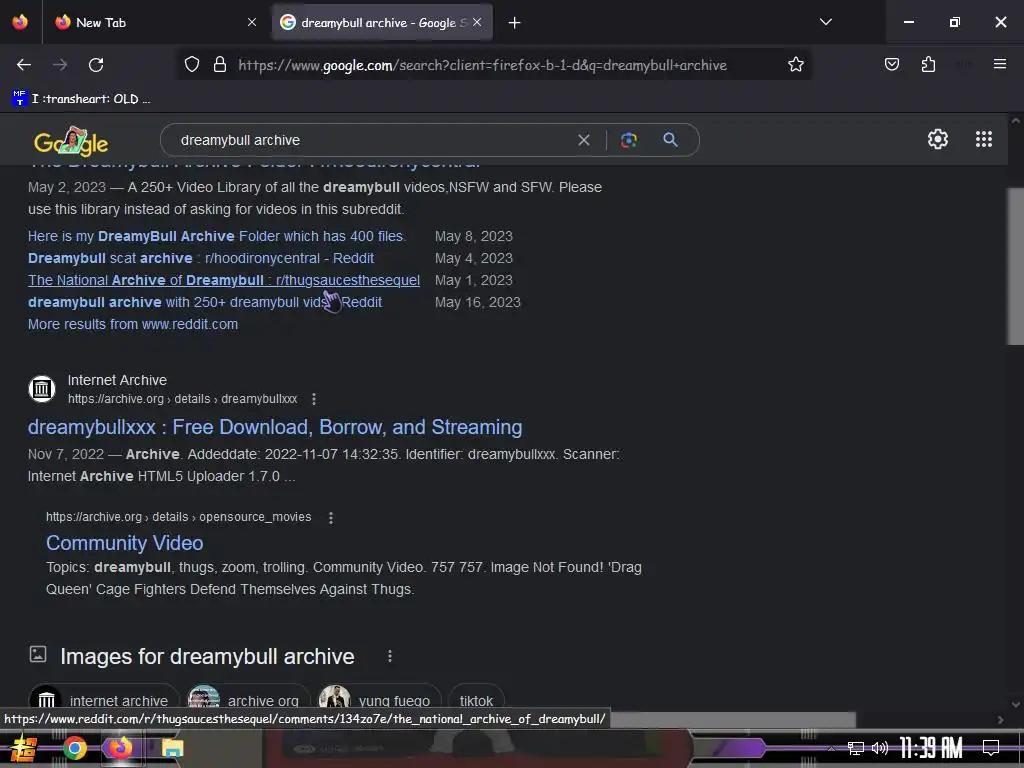Open options for the dreamybullxxx result

point(314,399)
